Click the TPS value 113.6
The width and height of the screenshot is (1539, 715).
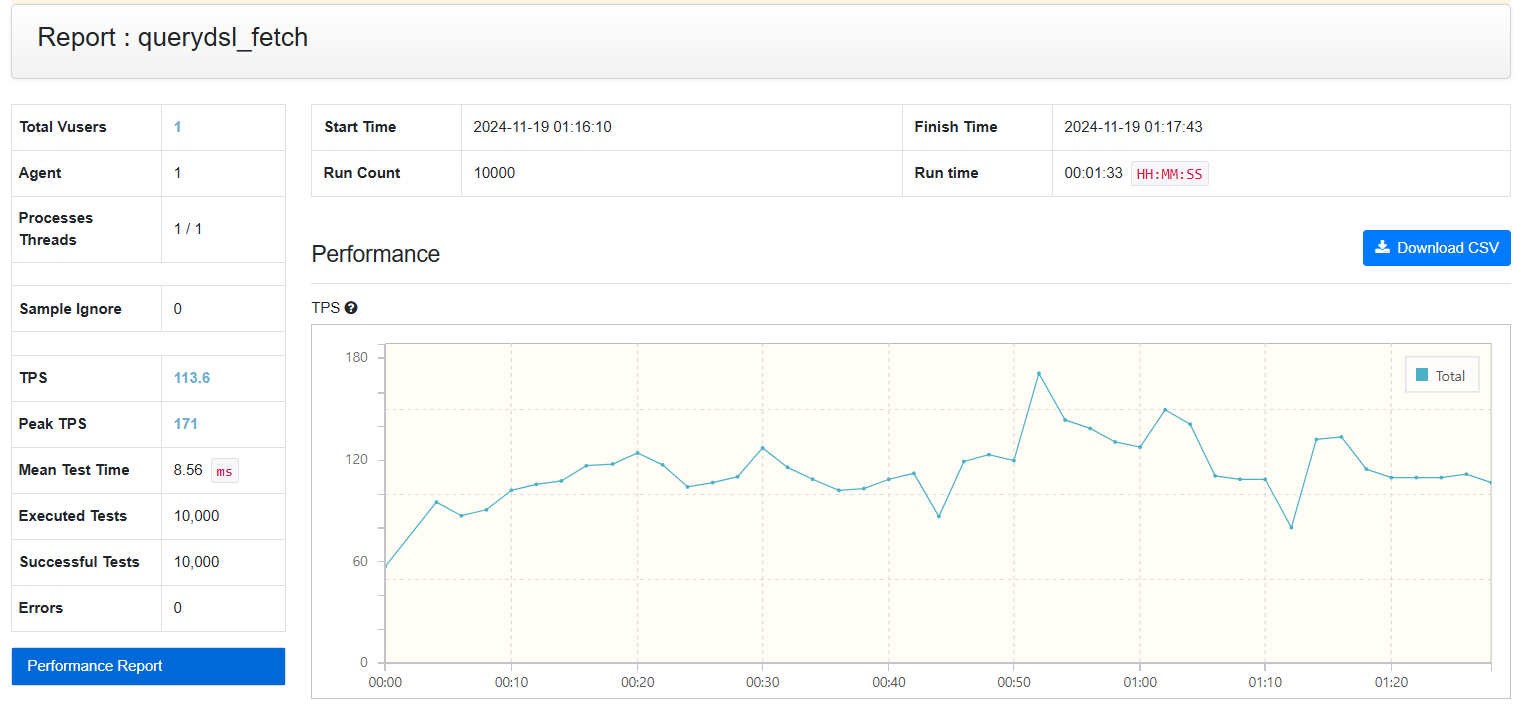click(x=192, y=378)
